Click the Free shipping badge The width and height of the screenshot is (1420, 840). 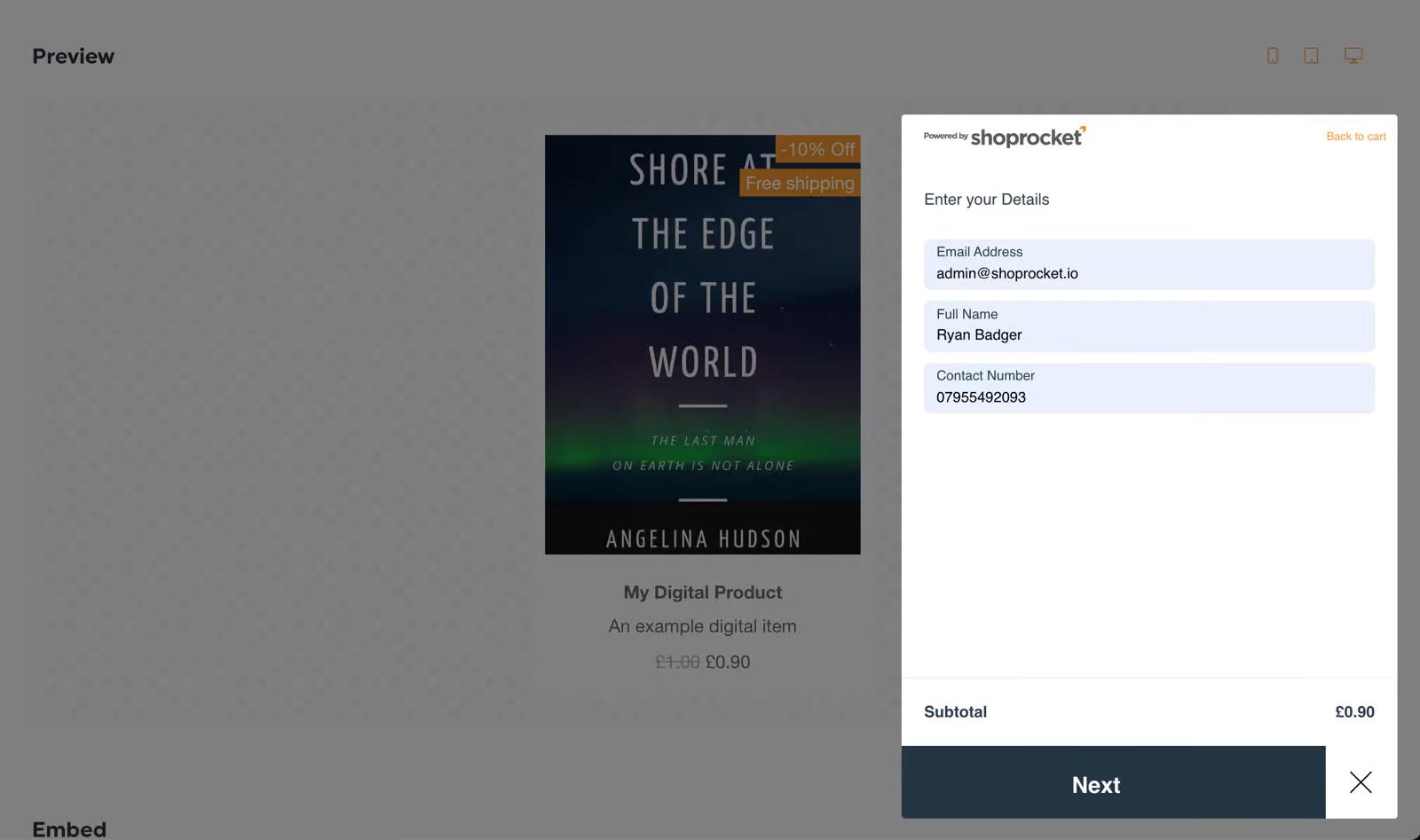click(x=800, y=183)
